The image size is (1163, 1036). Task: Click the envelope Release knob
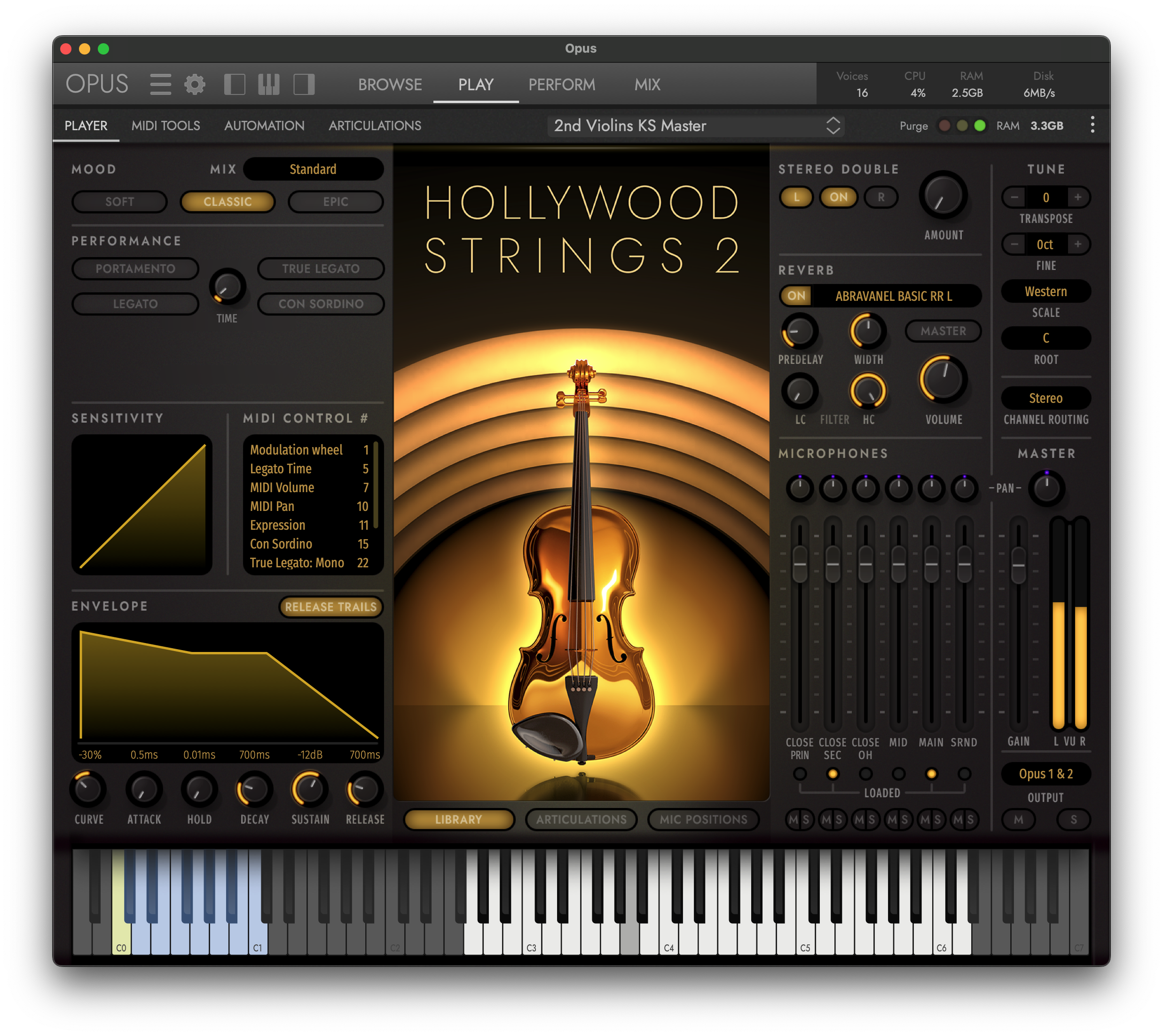[364, 790]
